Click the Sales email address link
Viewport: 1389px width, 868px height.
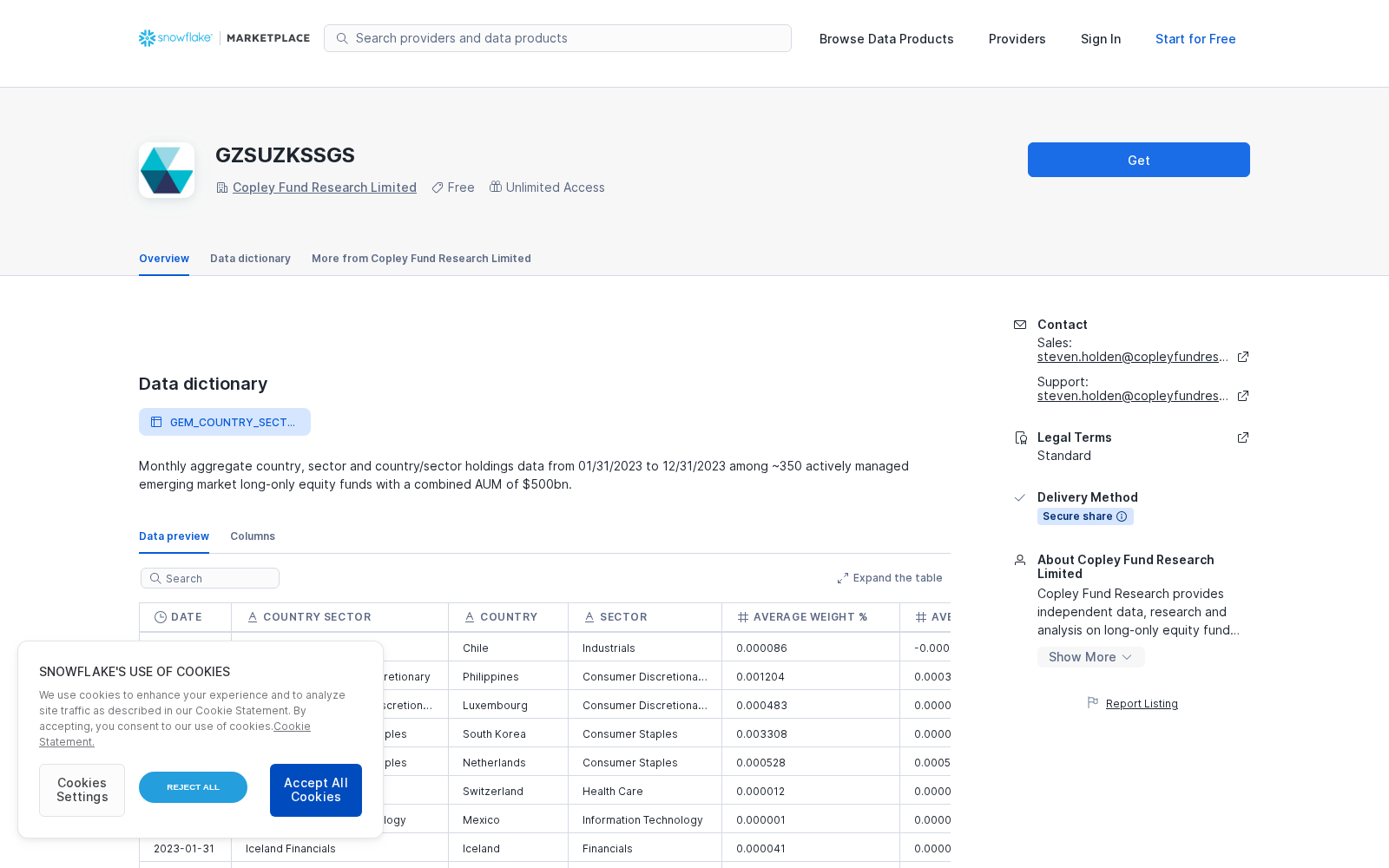1132,357
